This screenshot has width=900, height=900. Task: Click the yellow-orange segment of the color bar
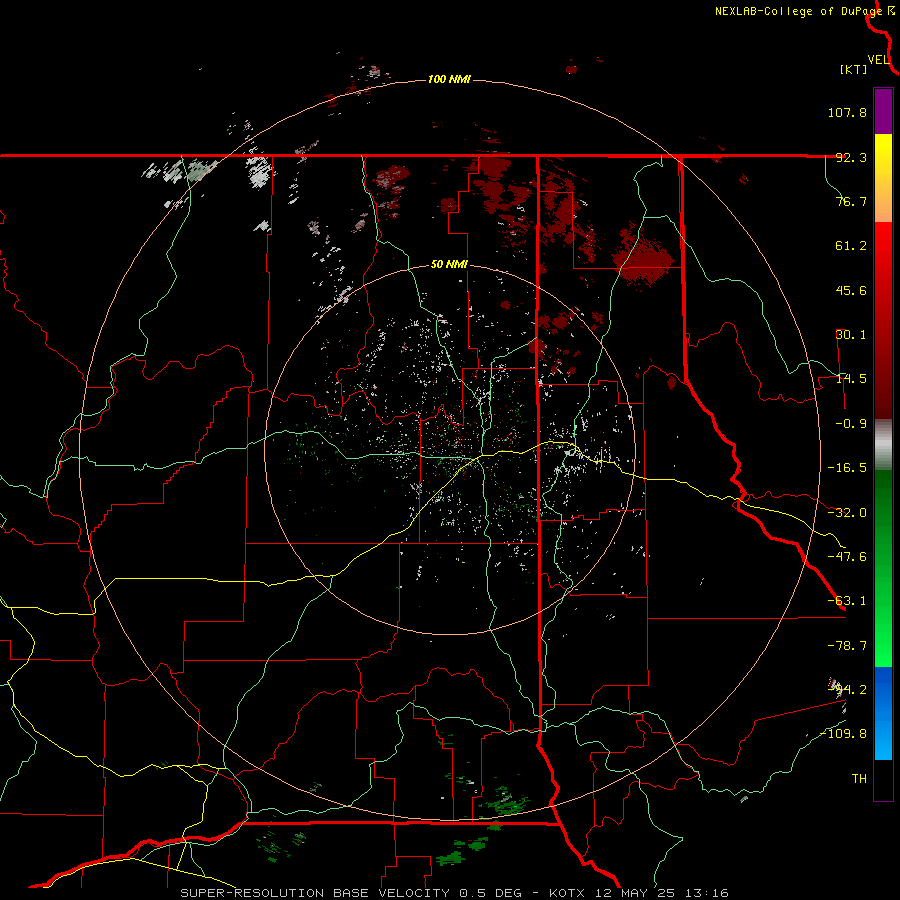pos(883,178)
